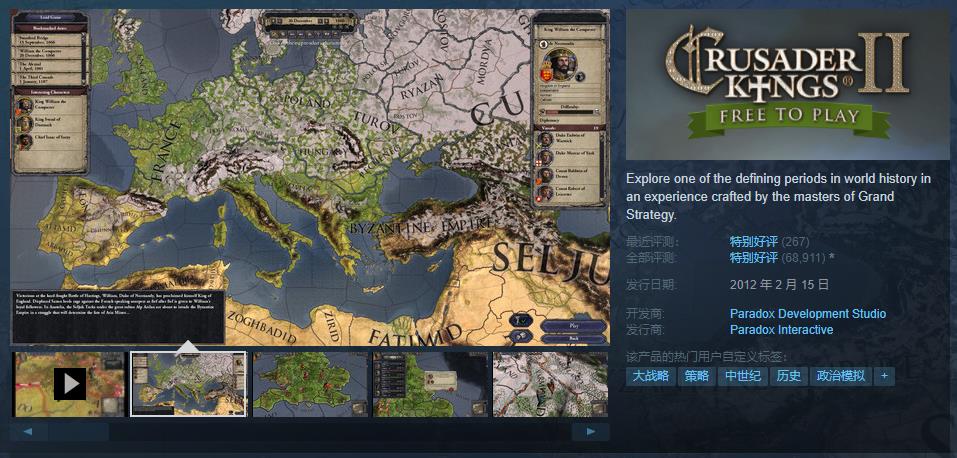Select the 政治模拟 tag
The height and width of the screenshot is (458, 957).
[841, 376]
